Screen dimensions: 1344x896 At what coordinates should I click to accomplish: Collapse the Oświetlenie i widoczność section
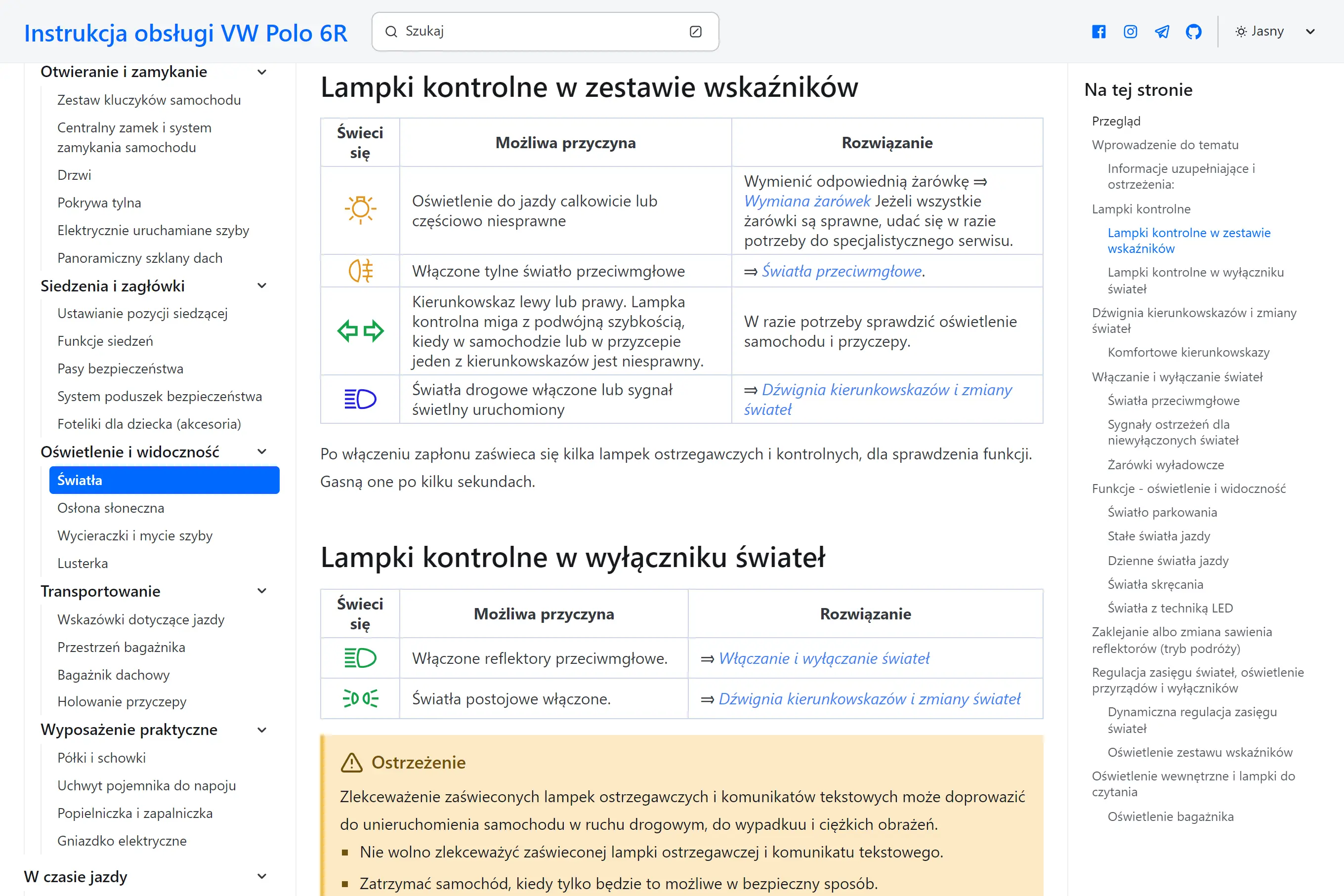[x=262, y=451]
